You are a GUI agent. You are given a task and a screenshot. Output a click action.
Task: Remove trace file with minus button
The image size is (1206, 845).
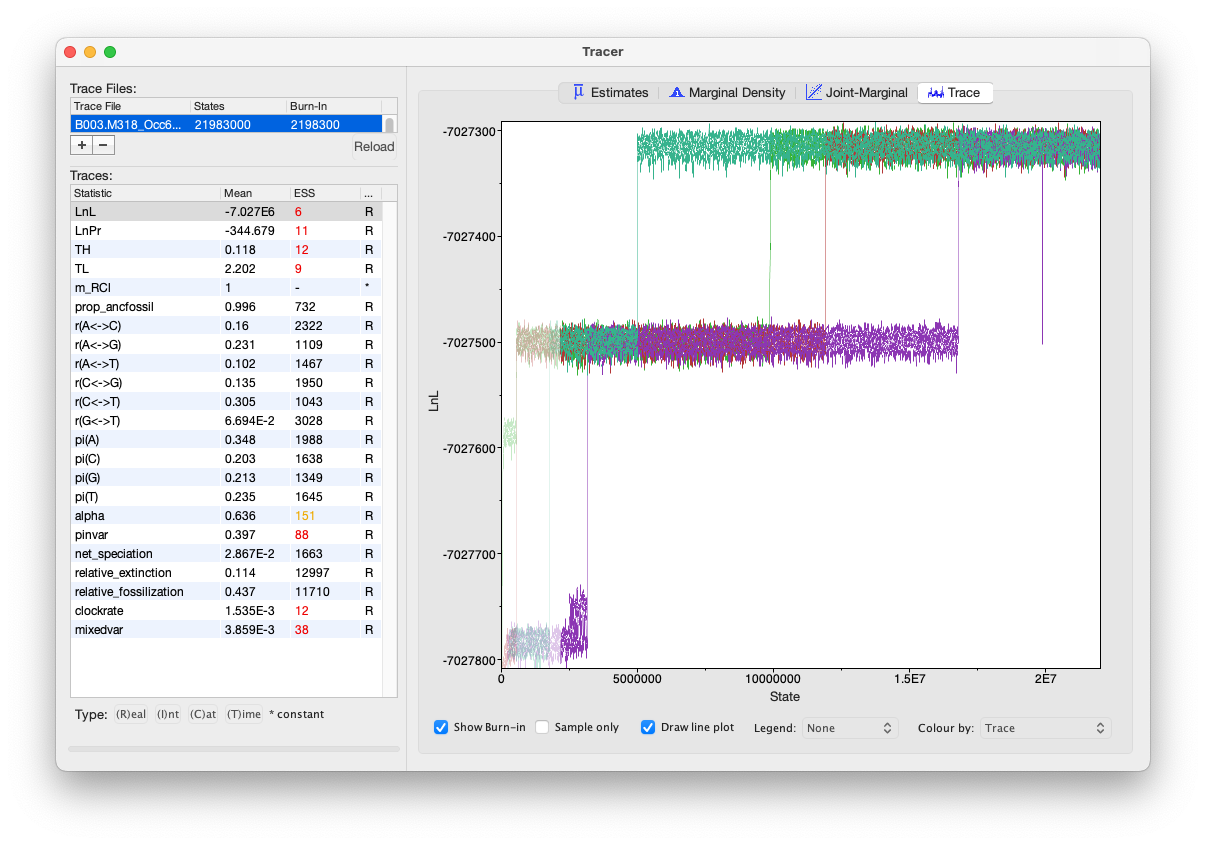[104, 145]
